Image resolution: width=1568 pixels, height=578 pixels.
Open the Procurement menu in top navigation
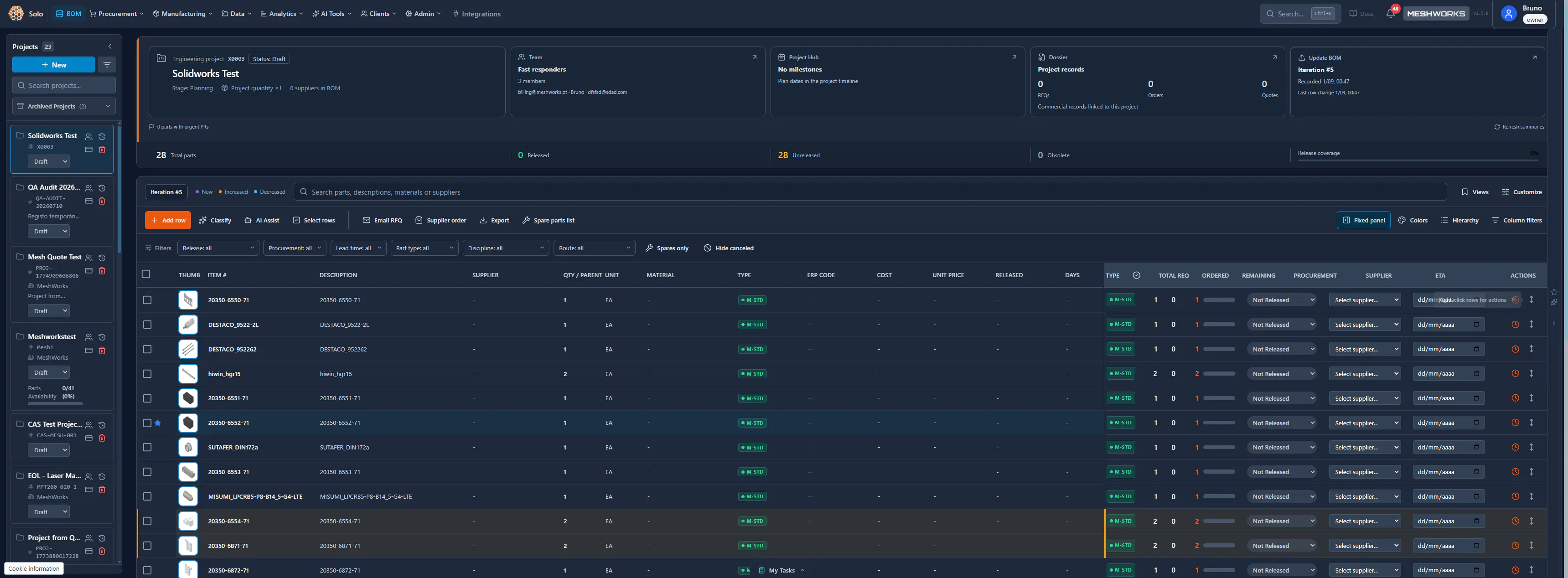[x=117, y=13]
